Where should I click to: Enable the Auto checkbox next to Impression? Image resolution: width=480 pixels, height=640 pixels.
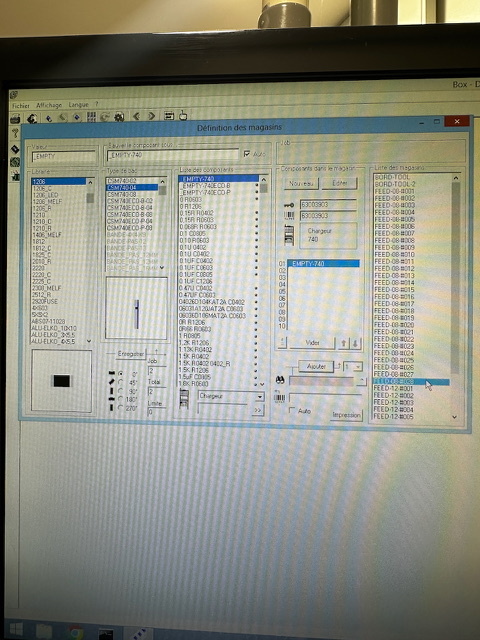(x=292, y=410)
